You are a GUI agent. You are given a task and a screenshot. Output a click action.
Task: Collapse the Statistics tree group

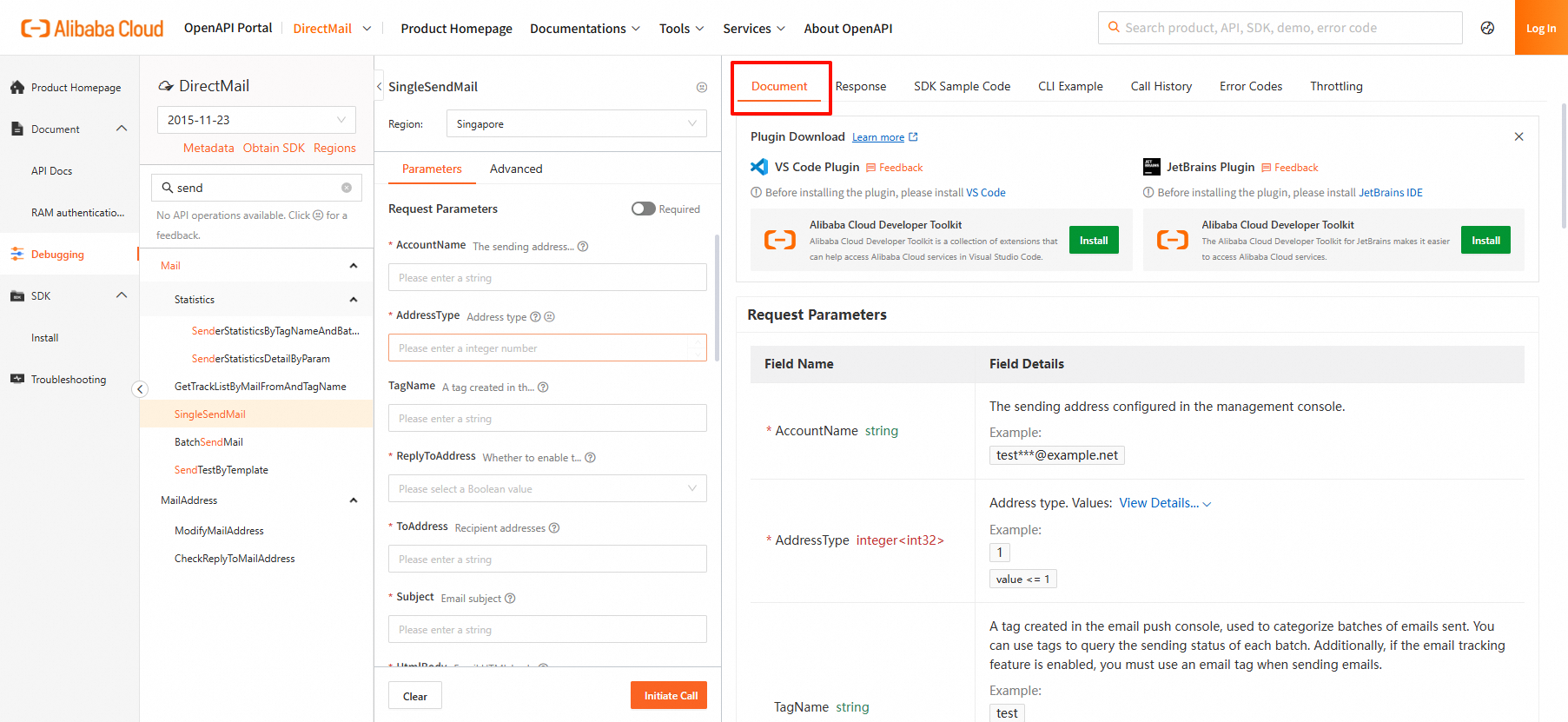pyautogui.click(x=354, y=300)
